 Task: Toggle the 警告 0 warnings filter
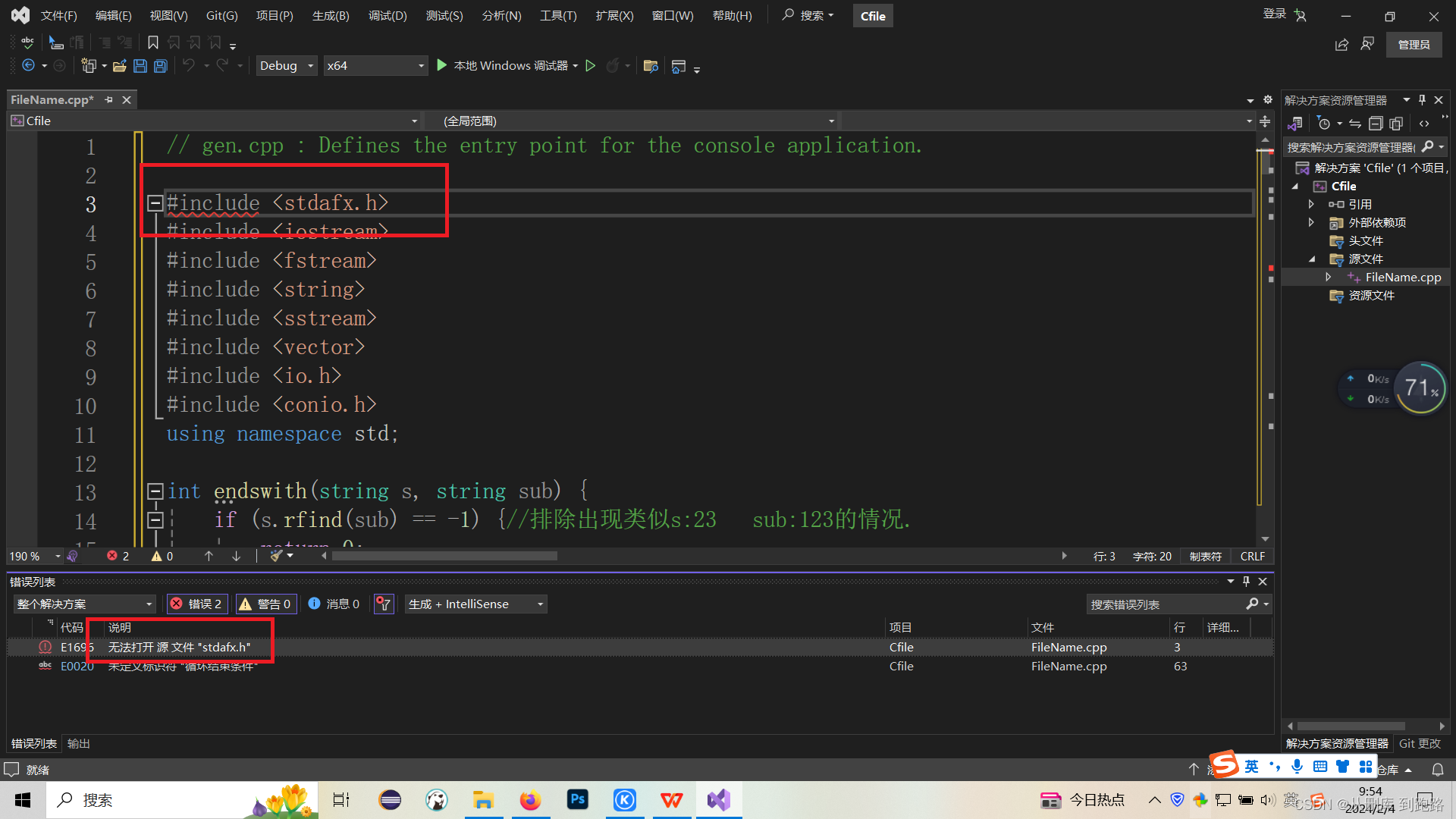[x=265, y=604]
